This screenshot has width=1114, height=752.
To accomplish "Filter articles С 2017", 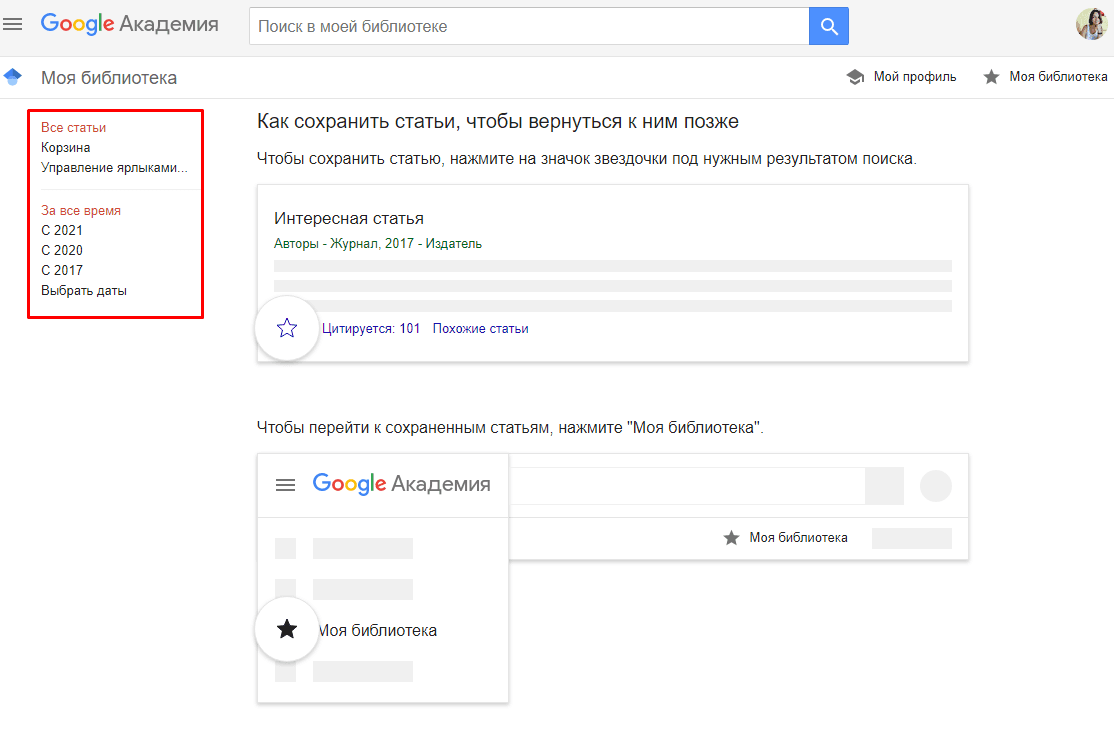I will coord(62,270).
